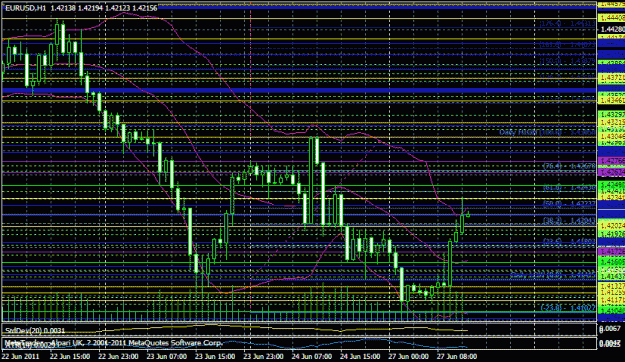
Task: Select the (50.0) - 1.42237 Fibonacci label
Action: click(569, 204)
